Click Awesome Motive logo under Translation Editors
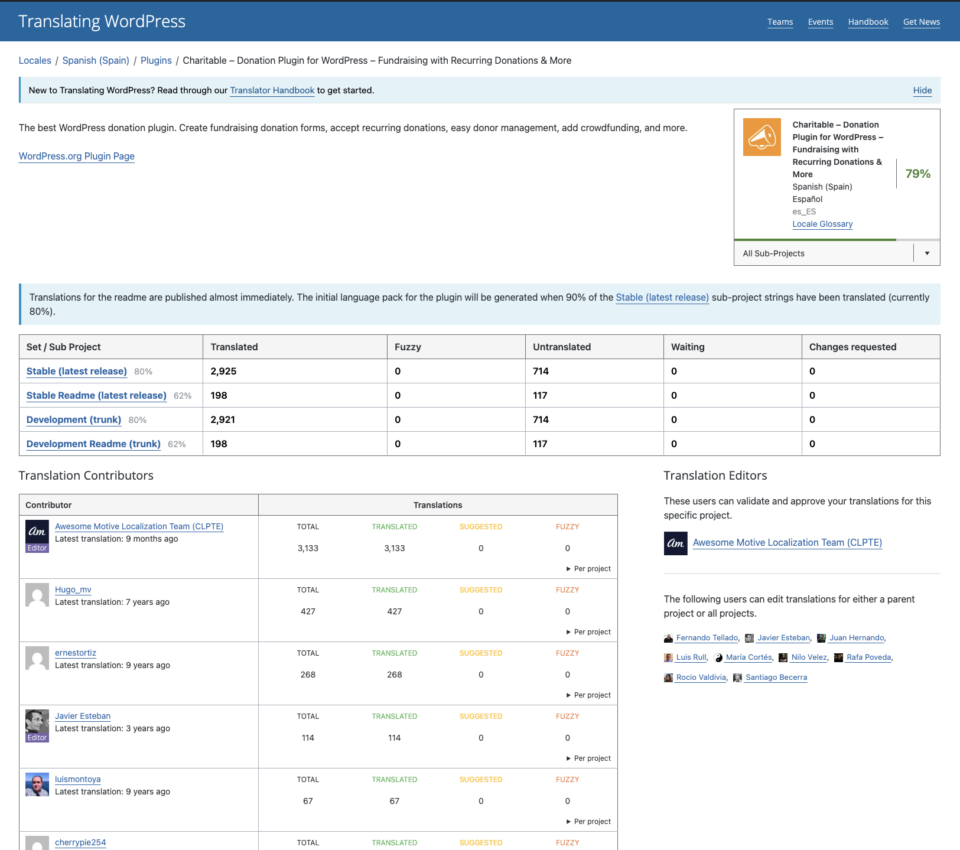The image size is (960, 850). [675, 543]
